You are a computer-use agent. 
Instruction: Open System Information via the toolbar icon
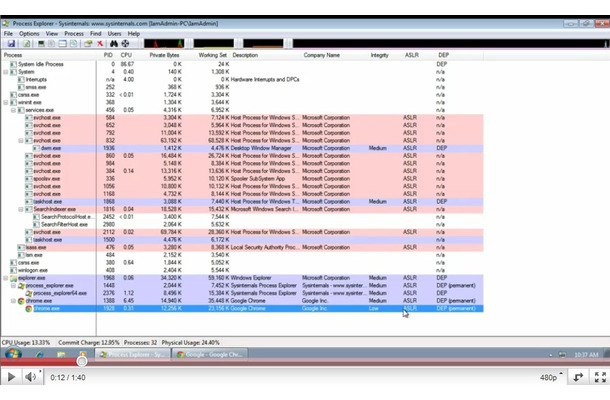pos(41,44)
